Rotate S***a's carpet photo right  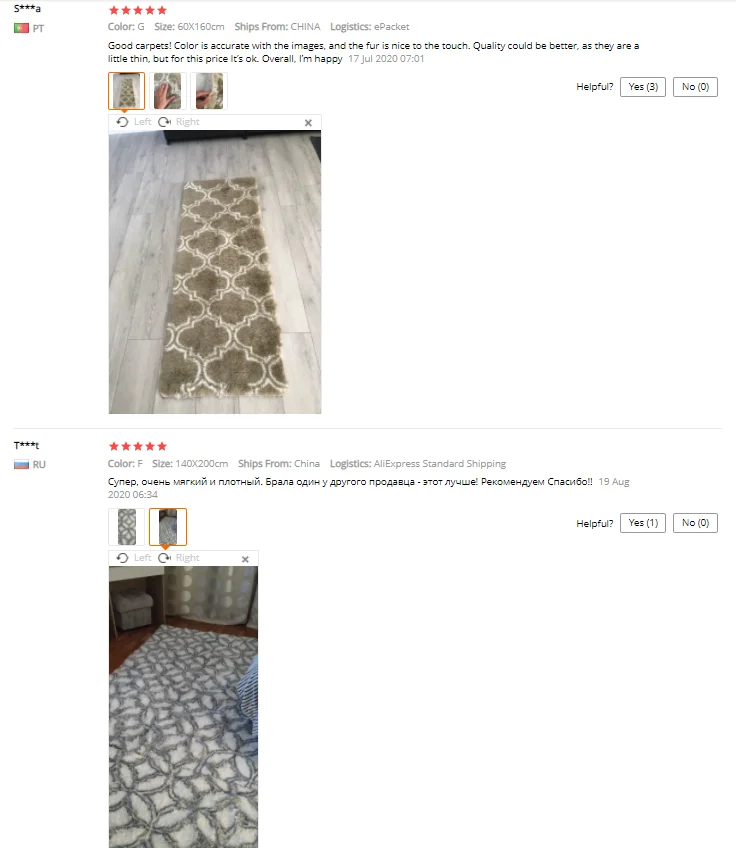click(179, 122)
